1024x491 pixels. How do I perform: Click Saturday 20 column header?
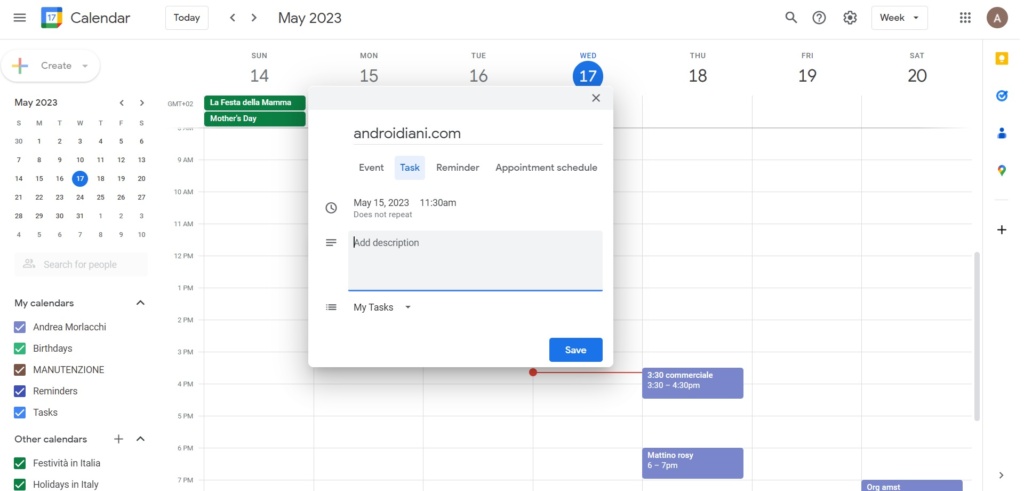pos(917,70)
